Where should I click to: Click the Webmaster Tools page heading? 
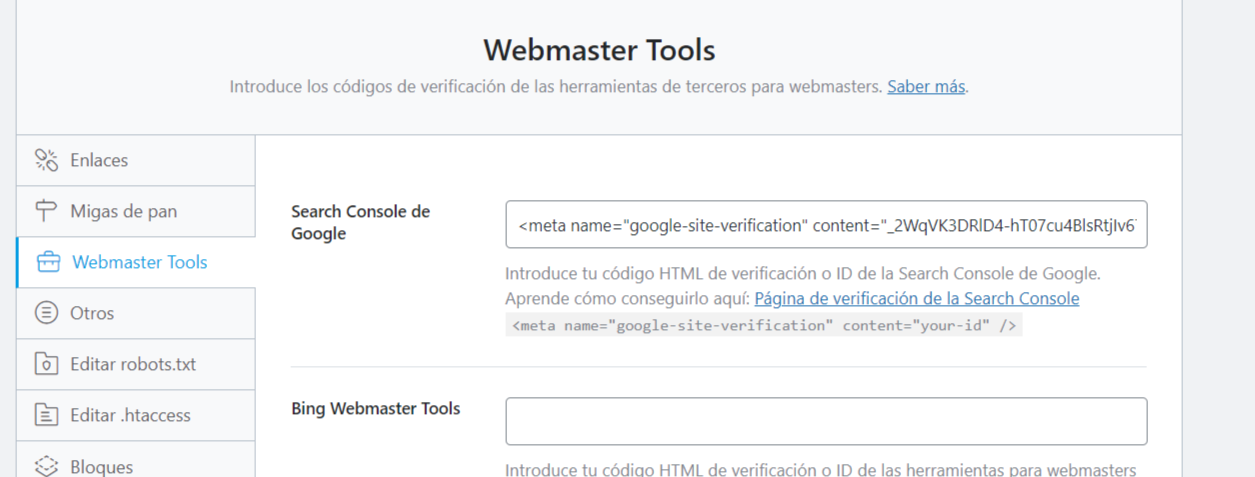tap(599, 50)
